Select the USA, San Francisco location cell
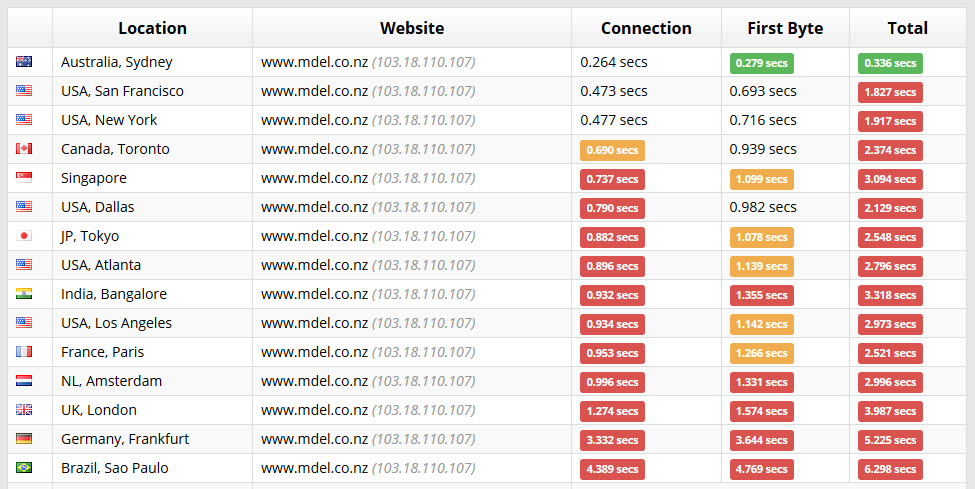 point(152,91)
